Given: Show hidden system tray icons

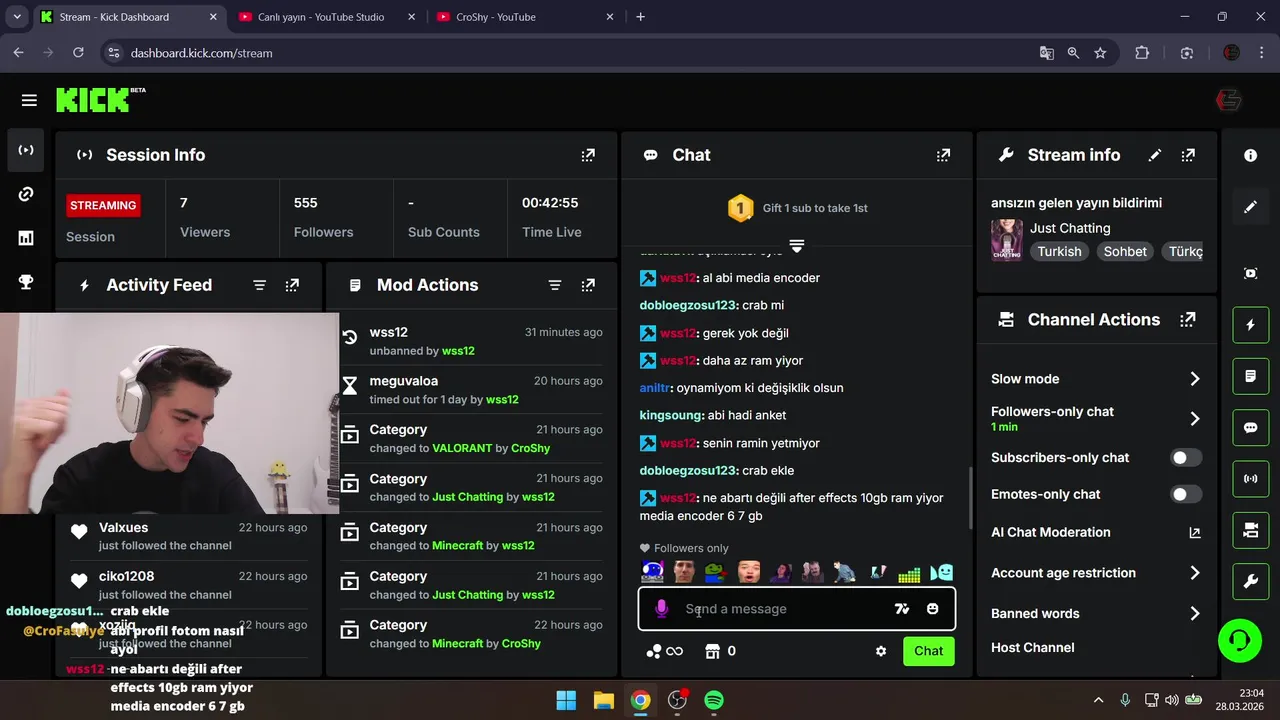Looking at the screenshot, I should point(1098,700).
